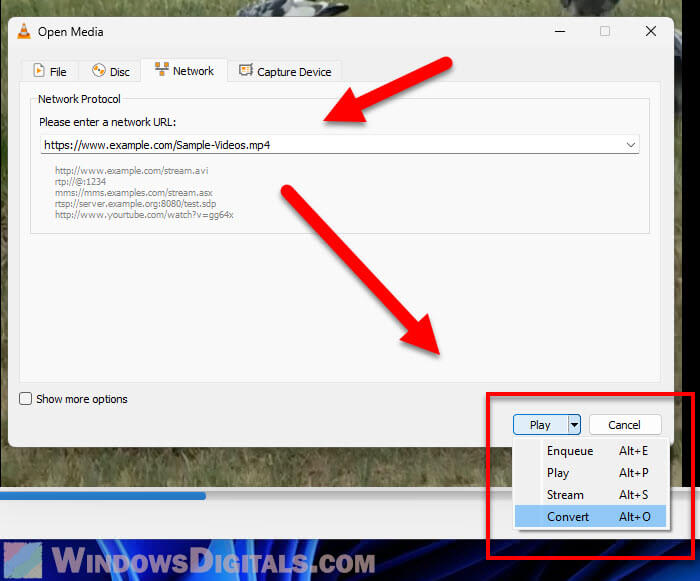The height and width of the screenshot is (581, 700).
Task: Click example 'rtsp://server.example.org:8080/test.sdp'
Action: pos(135,204)
